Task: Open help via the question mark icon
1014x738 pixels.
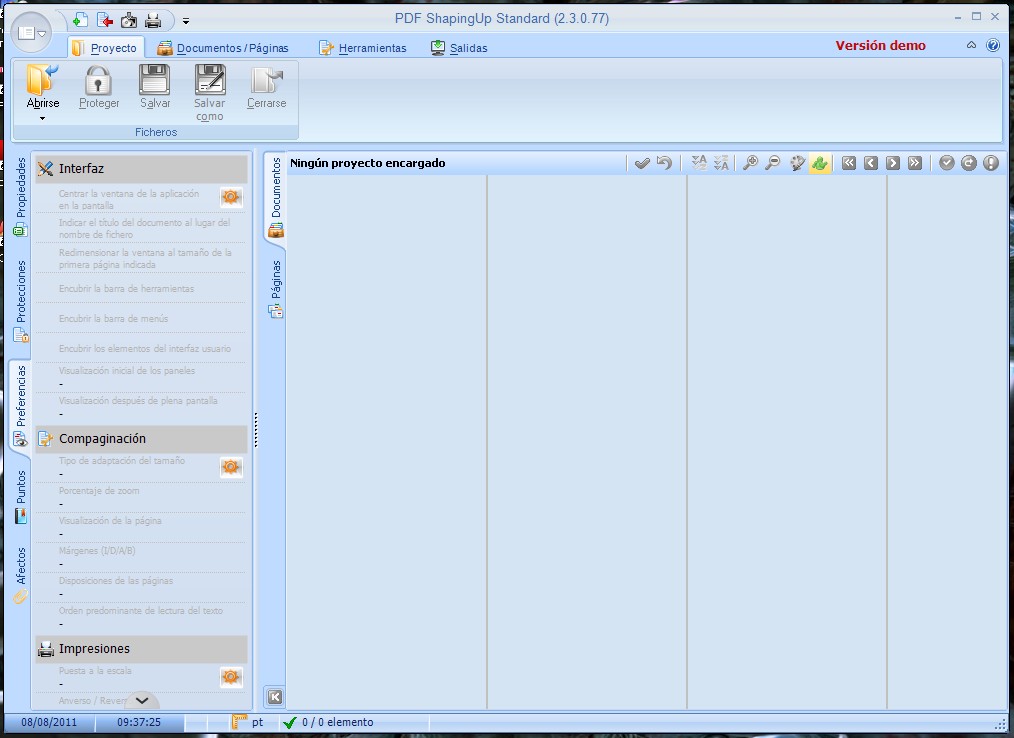Action: (x=993, y=45)
